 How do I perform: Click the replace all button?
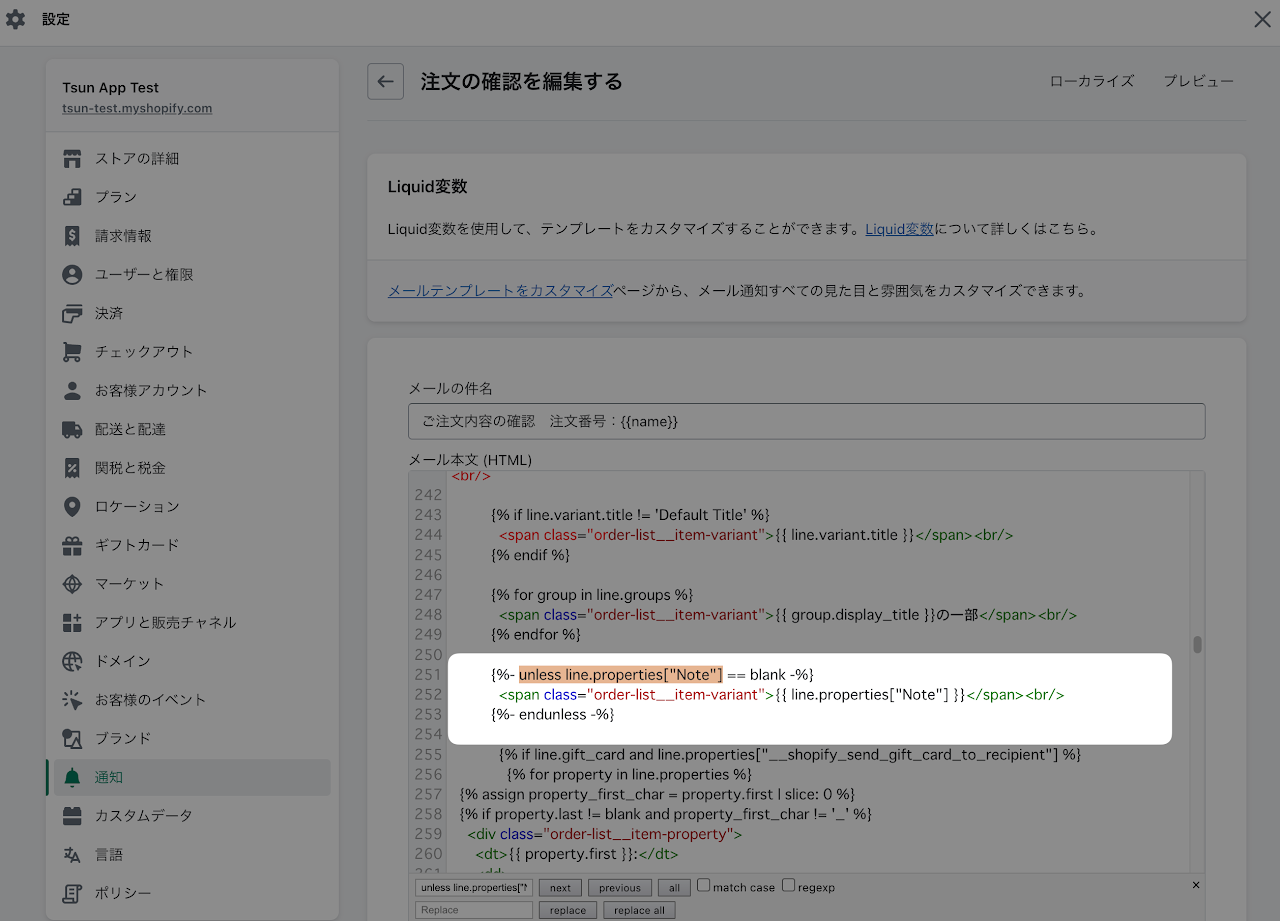[639, 911]
